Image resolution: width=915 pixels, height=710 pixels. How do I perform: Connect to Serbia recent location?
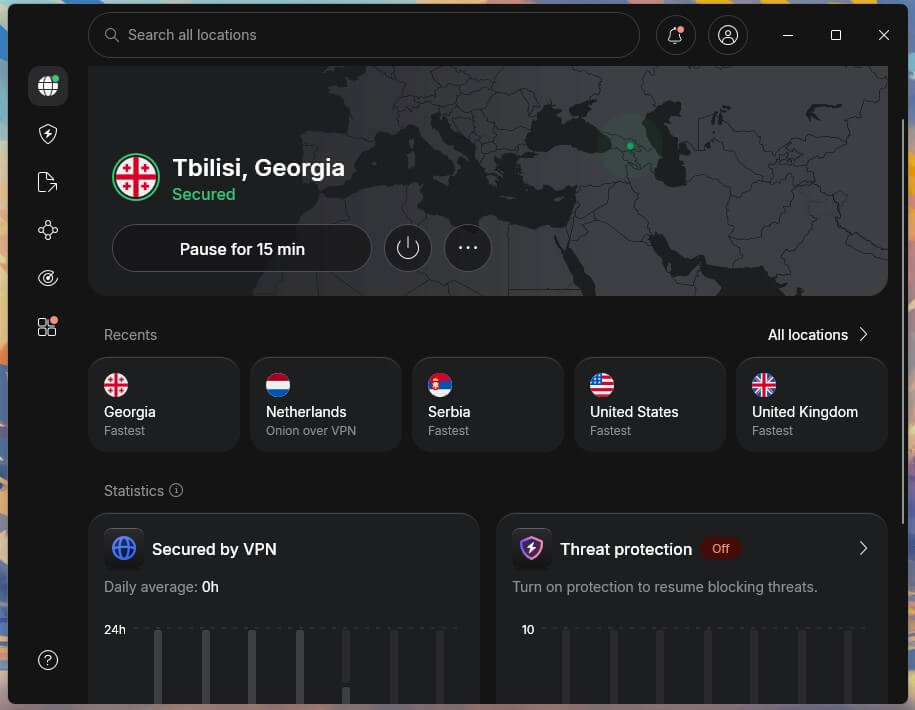[x=488, y=404]
